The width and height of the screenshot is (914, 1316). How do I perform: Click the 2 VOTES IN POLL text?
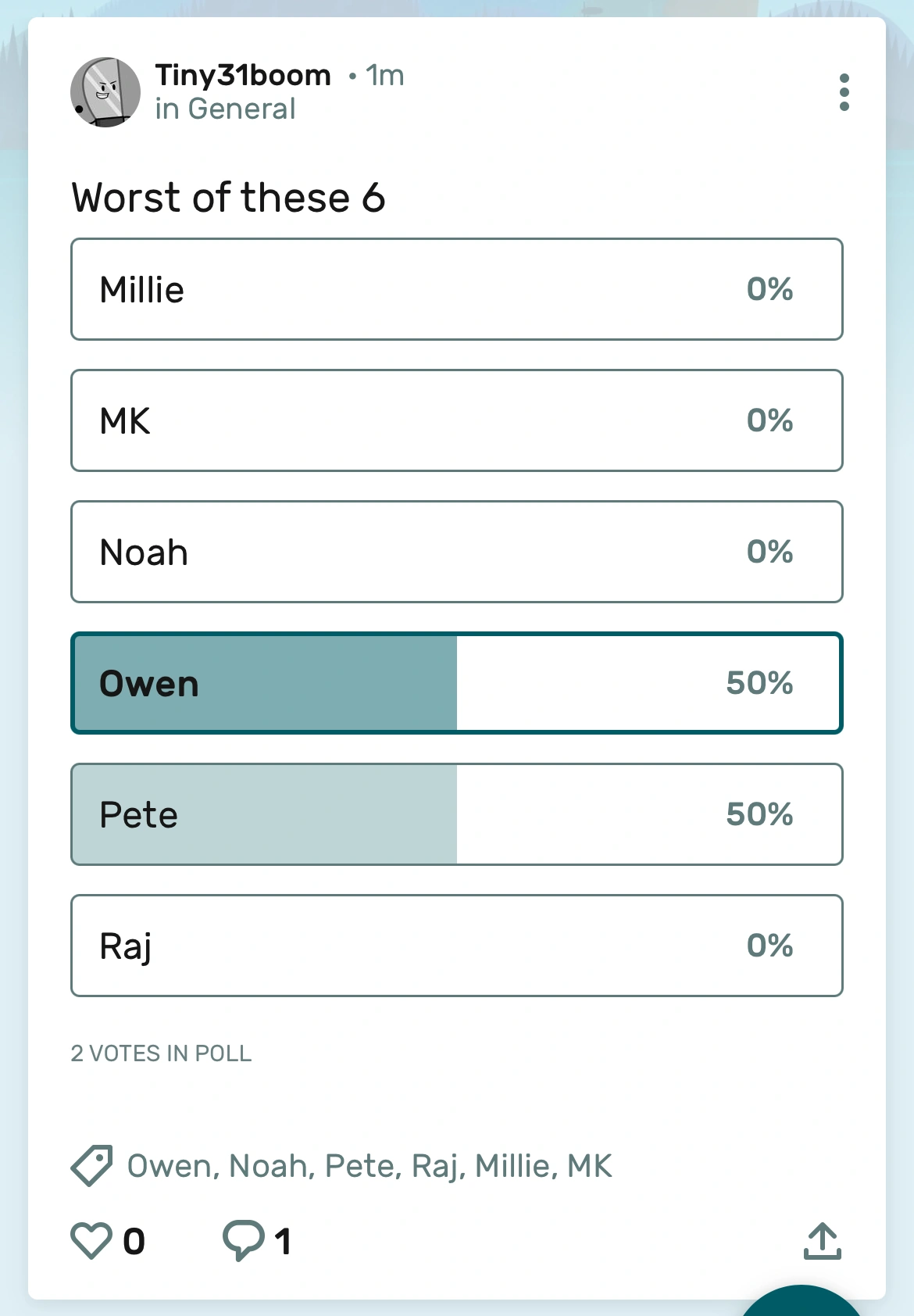point(161,1053)
